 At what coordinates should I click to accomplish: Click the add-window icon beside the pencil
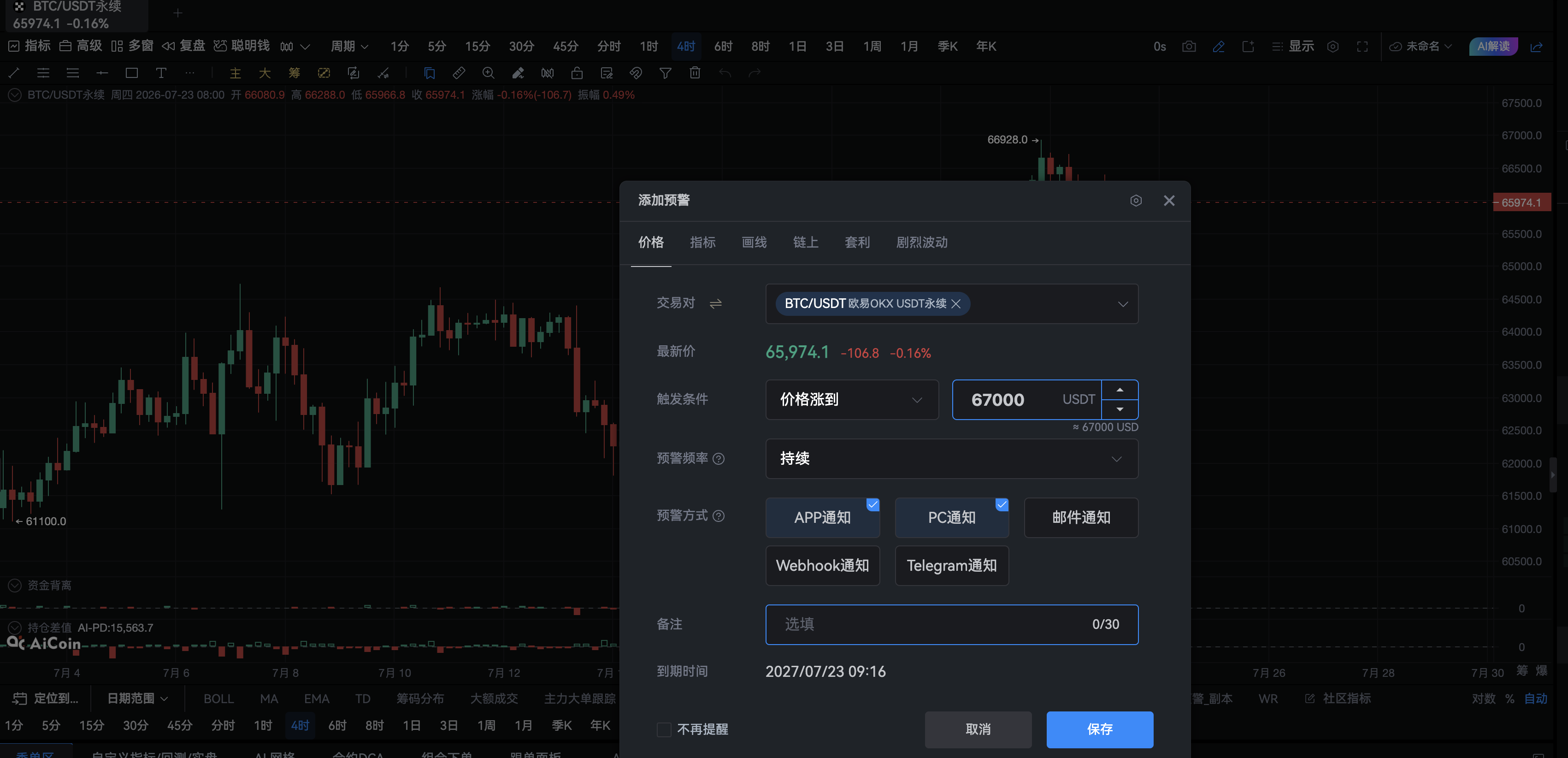pos(1248,46)
